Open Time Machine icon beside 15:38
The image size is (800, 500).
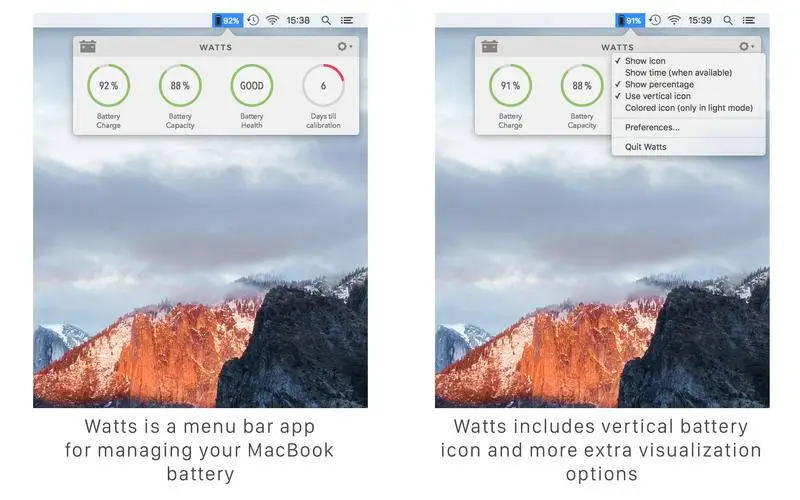[253, 20]
